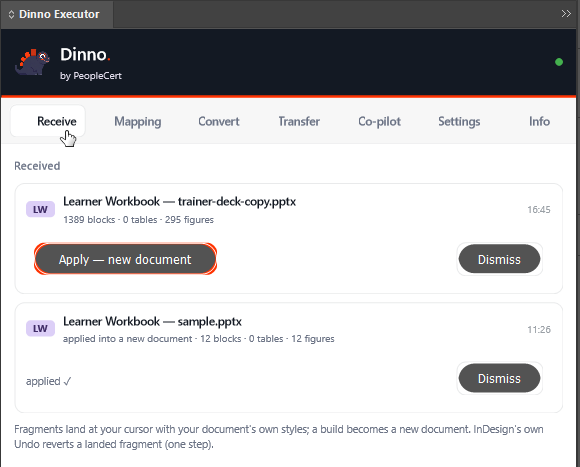Show the Info tab
Screen dimensions: 580x467
click(539, 121)
